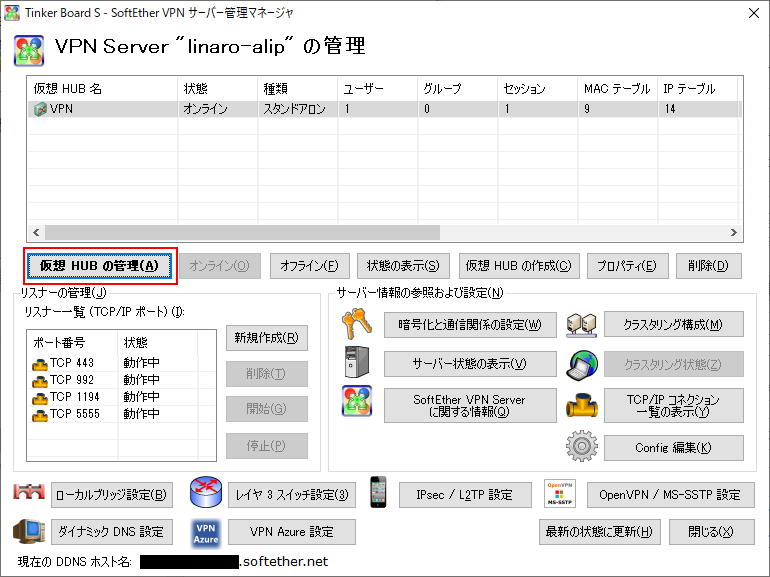Click 最新の状態に更新(H) button

[600, 532]
